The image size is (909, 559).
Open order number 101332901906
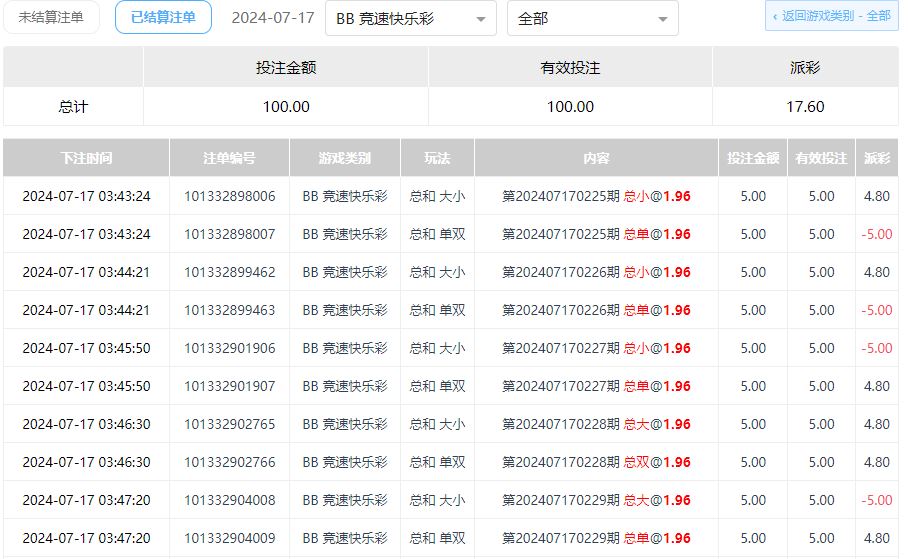point(229,348)
